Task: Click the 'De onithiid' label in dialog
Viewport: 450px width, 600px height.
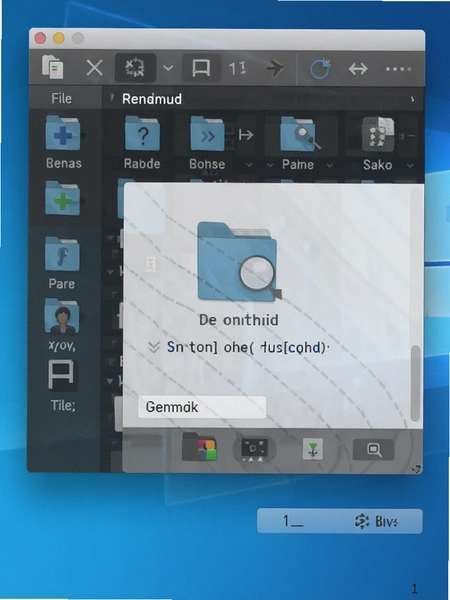Action: click(239, 320)
